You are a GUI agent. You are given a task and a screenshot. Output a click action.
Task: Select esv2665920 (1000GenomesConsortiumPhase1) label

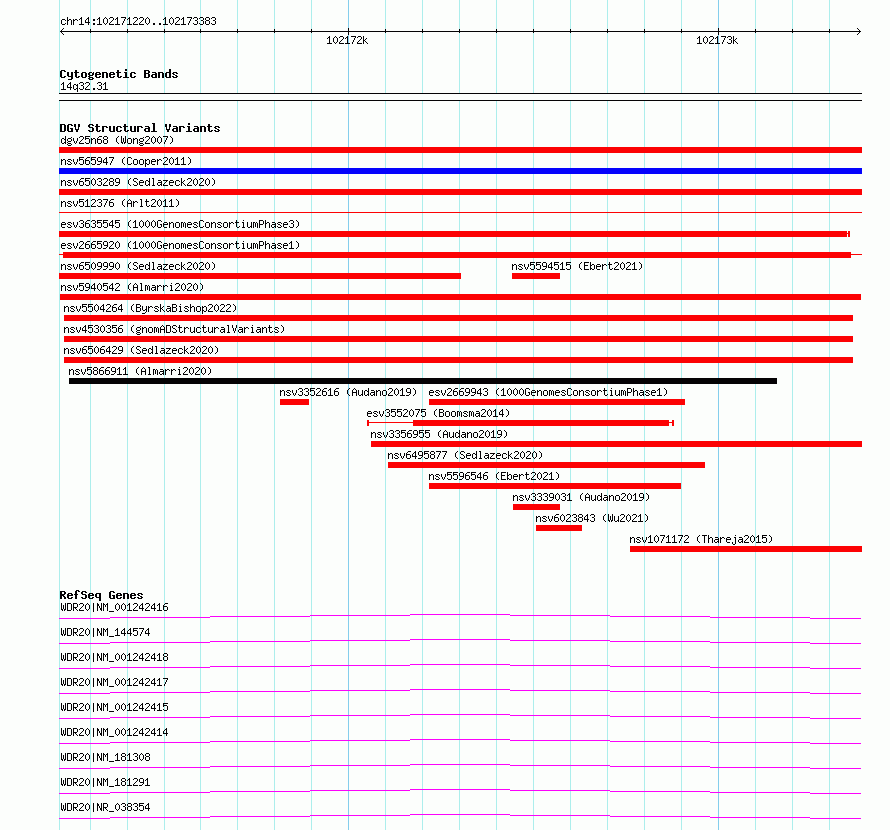tap(180, 245)
